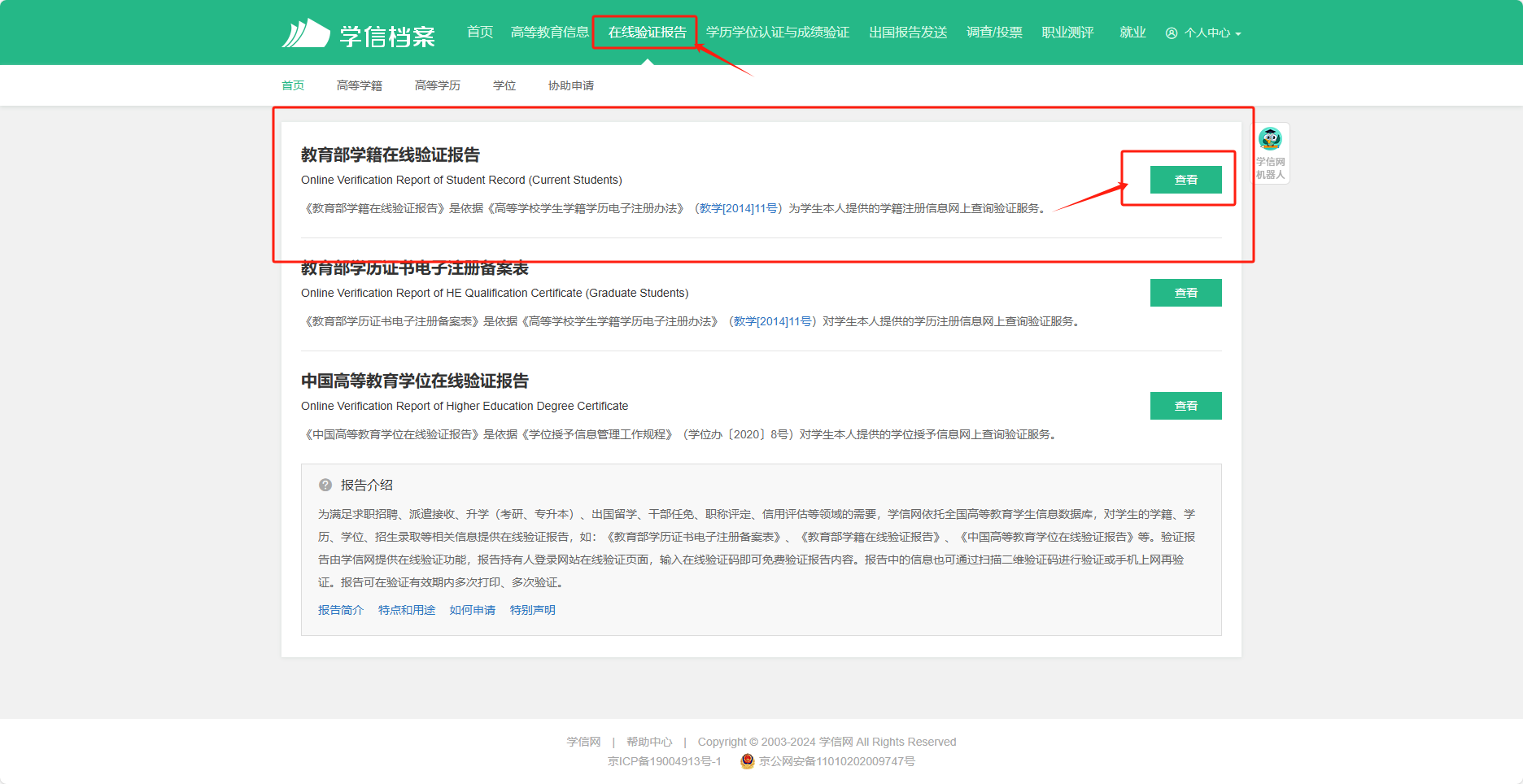Viewport: 1523px width, 784px height.
Task: Click the police badge icon in the footer
Action: [748, 761]
